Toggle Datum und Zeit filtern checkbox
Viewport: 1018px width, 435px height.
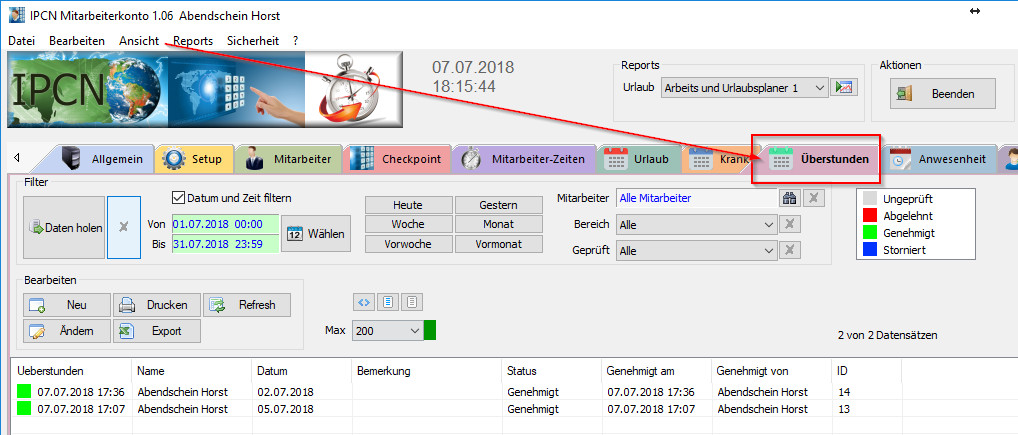(179, 197)
